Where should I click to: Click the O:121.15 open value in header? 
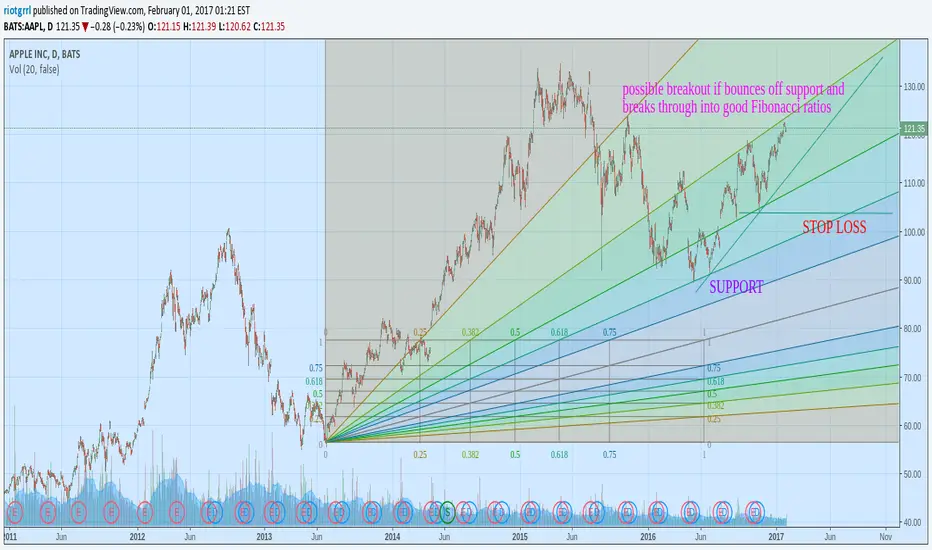click(164, 27)
